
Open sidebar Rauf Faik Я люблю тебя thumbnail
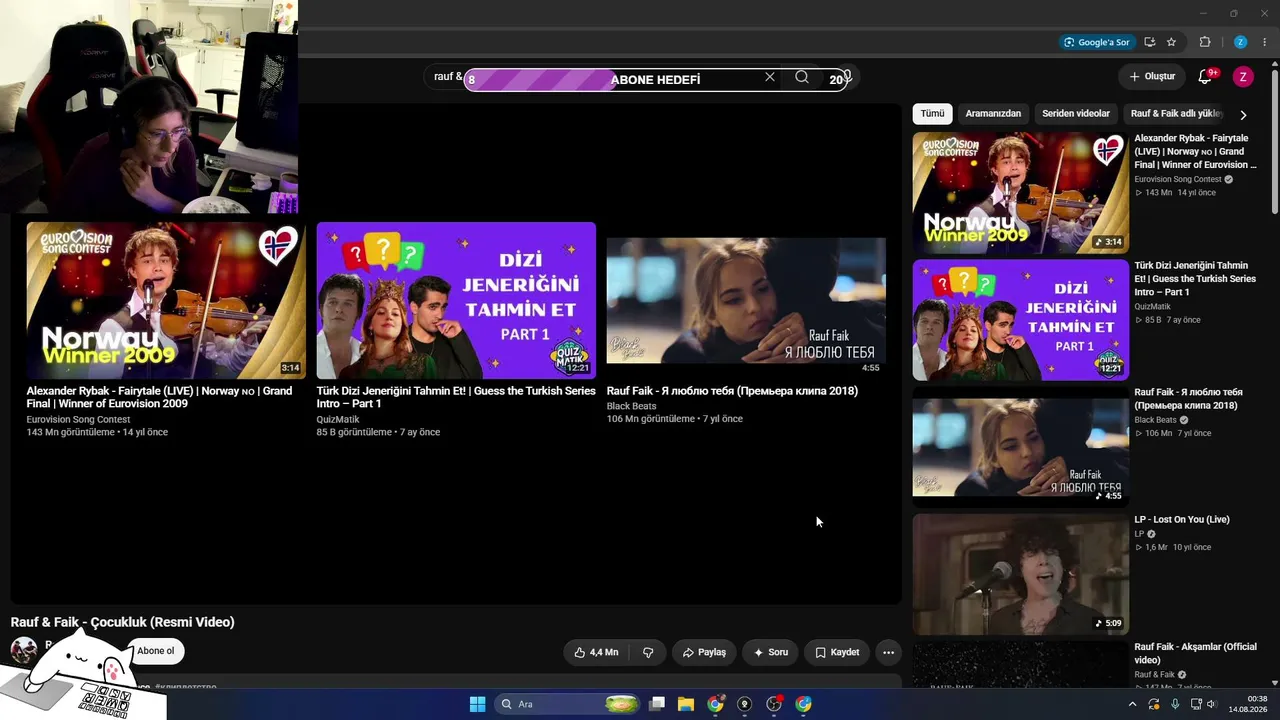[1020, 447]
